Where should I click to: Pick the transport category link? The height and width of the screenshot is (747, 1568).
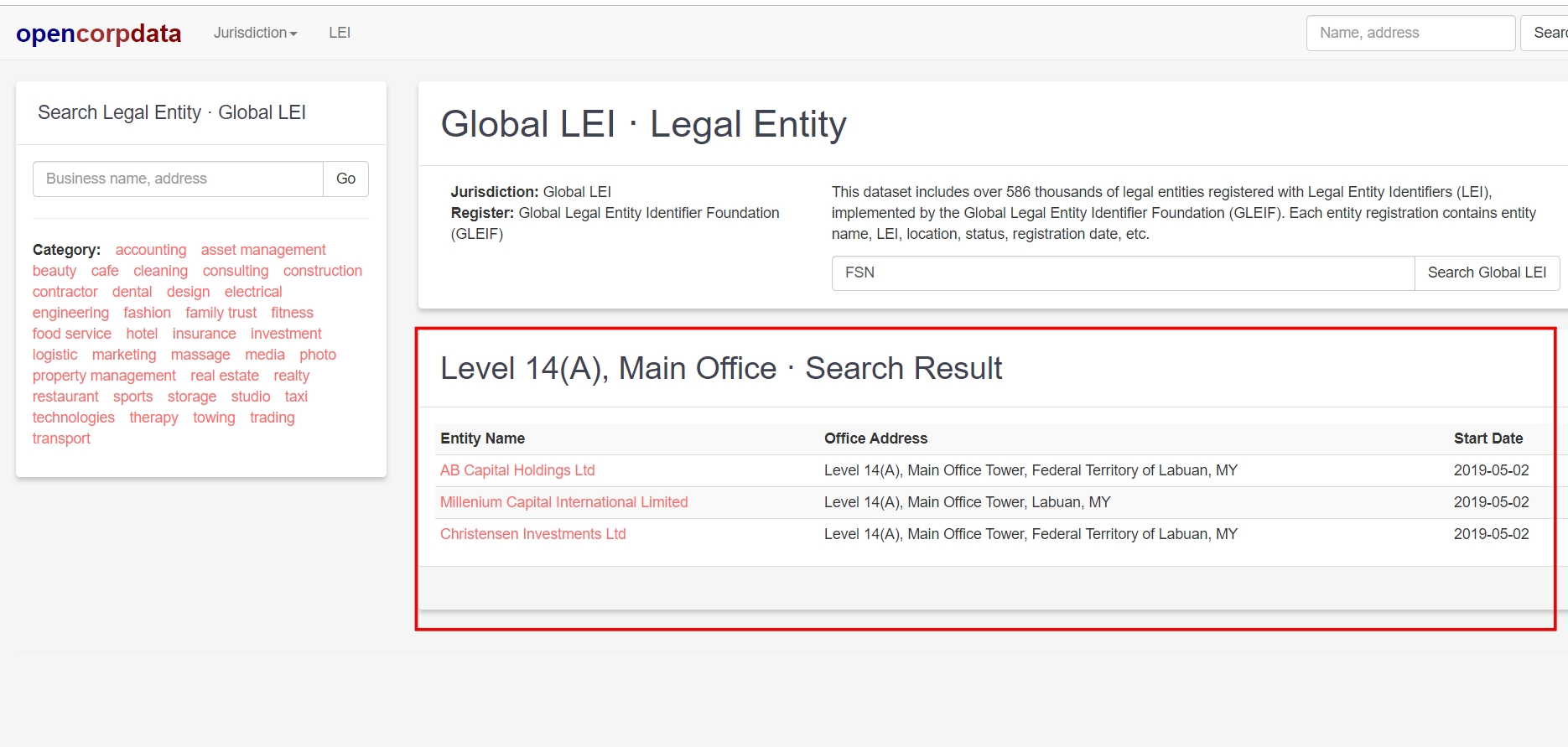[61, 438]
